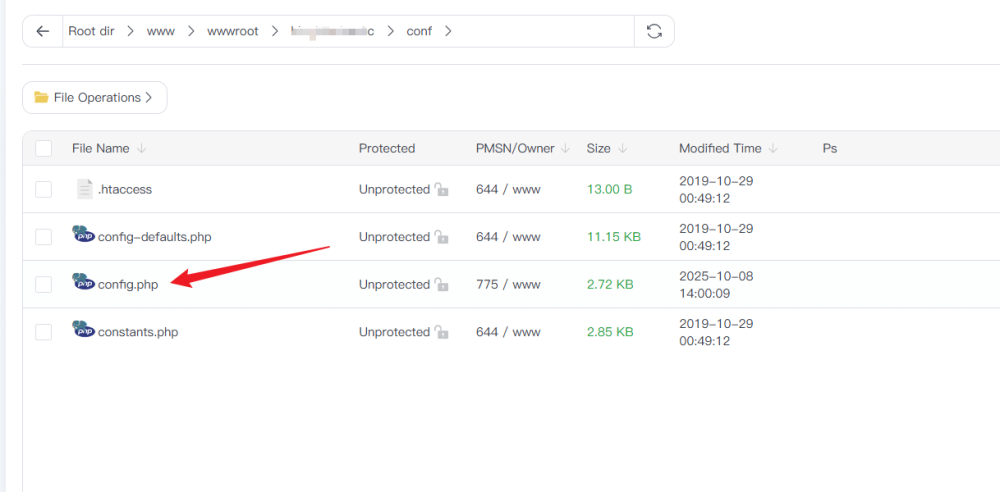Click 775 / www permission for config.php
The height and width of the screenshot is (492, 1000).
coord(508,285)
